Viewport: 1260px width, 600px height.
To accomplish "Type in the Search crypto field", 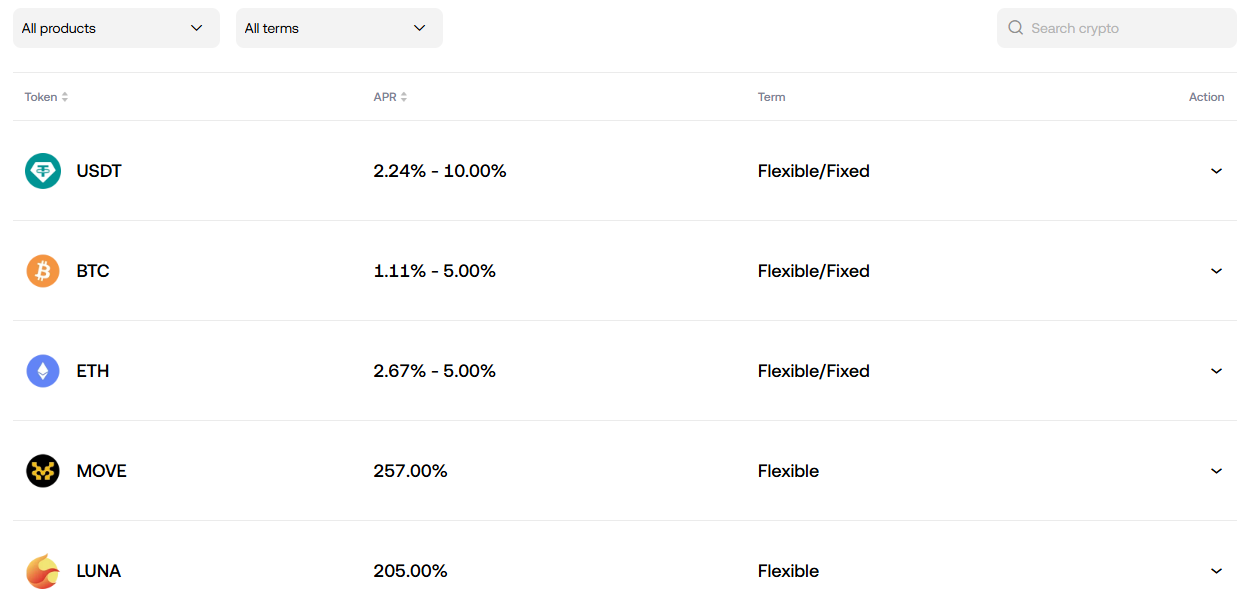I will coord(1125,28).
